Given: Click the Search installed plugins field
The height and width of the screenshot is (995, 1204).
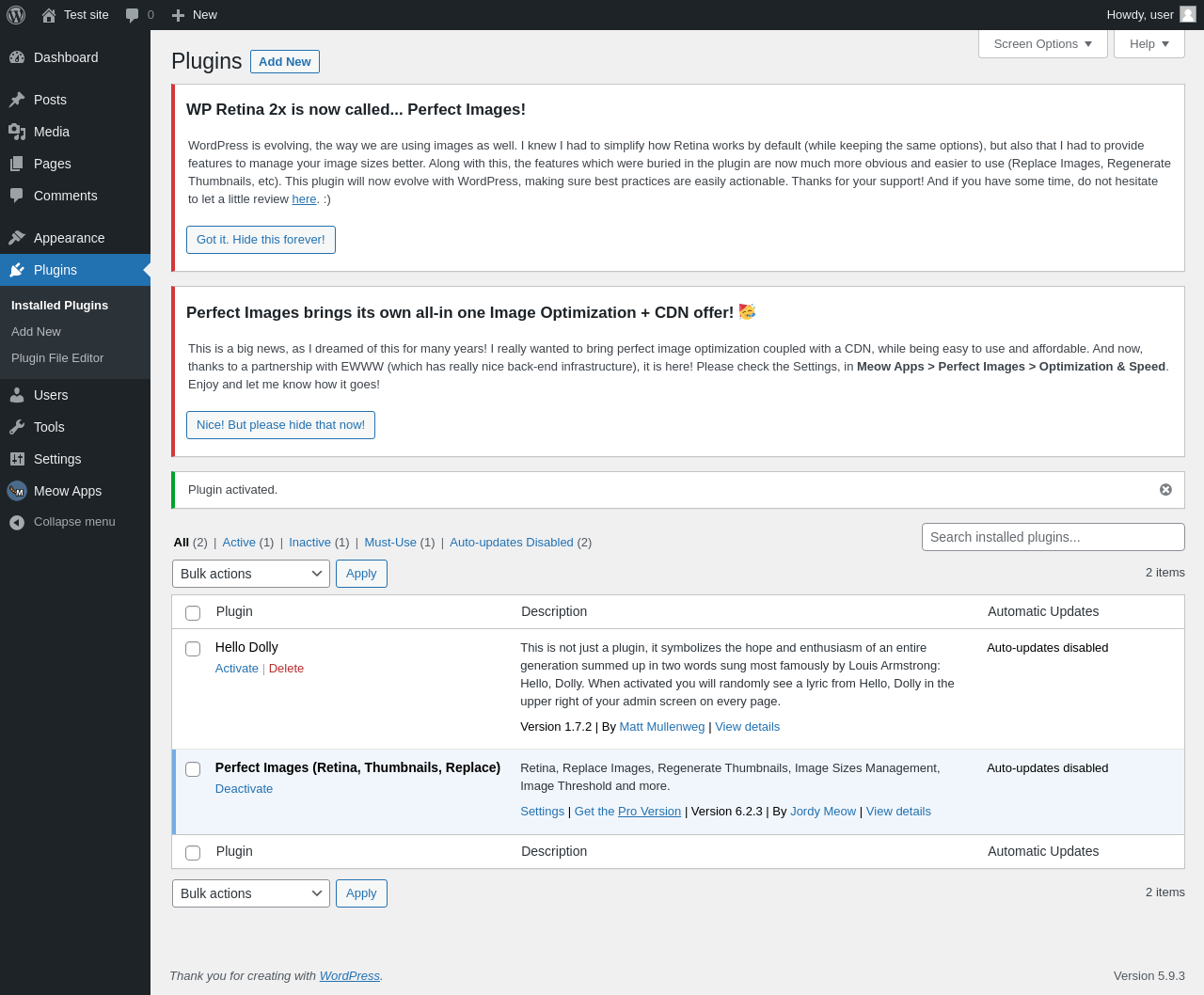Looking at the screenshot, I should coord(1053,537).
